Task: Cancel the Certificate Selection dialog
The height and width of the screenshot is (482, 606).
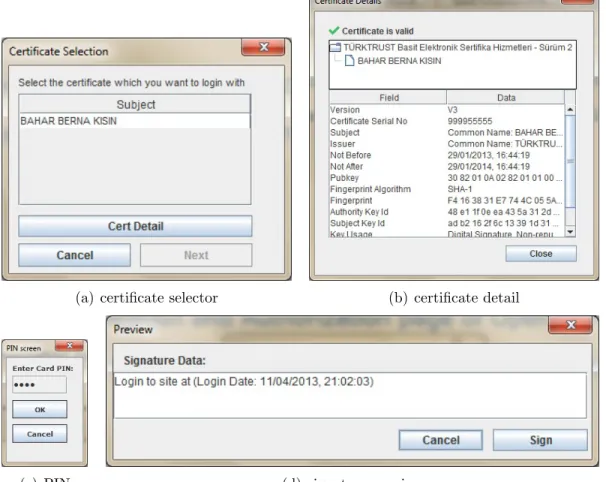Action: [75, 255]
